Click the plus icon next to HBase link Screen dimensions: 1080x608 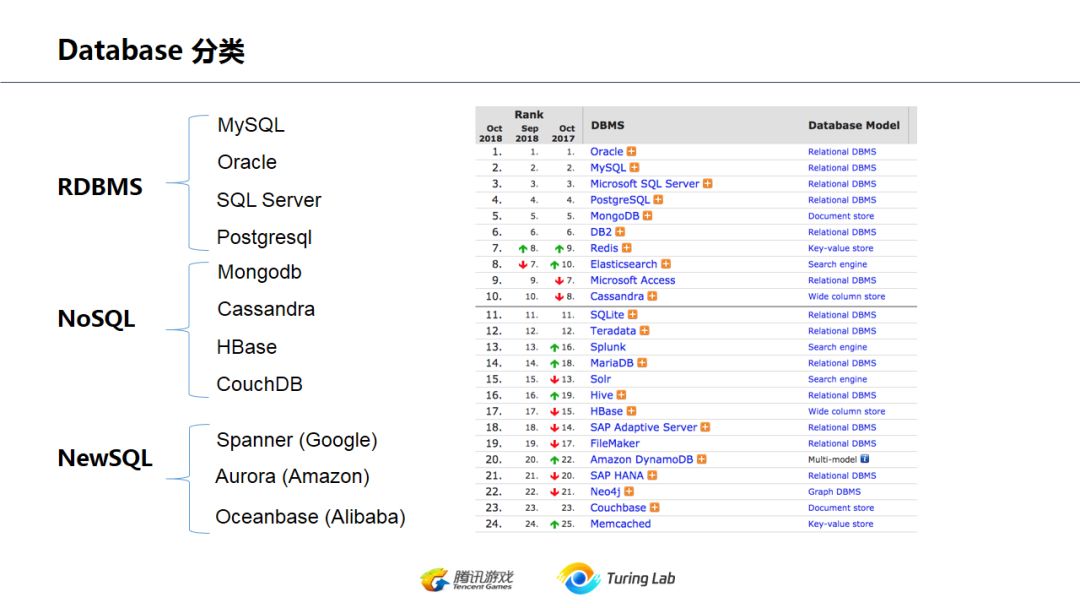[x=631, y=411]
